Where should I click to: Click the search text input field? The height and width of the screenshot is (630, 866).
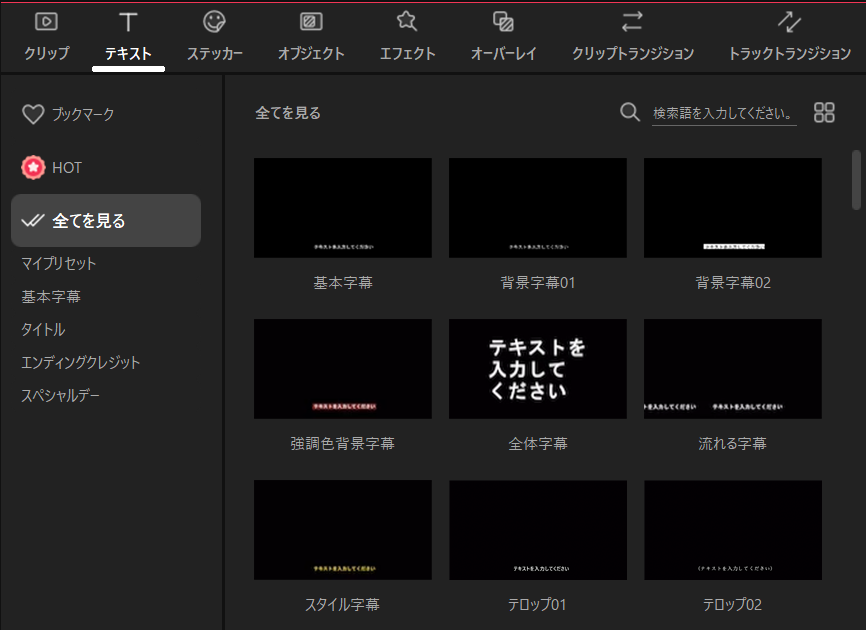723,113
